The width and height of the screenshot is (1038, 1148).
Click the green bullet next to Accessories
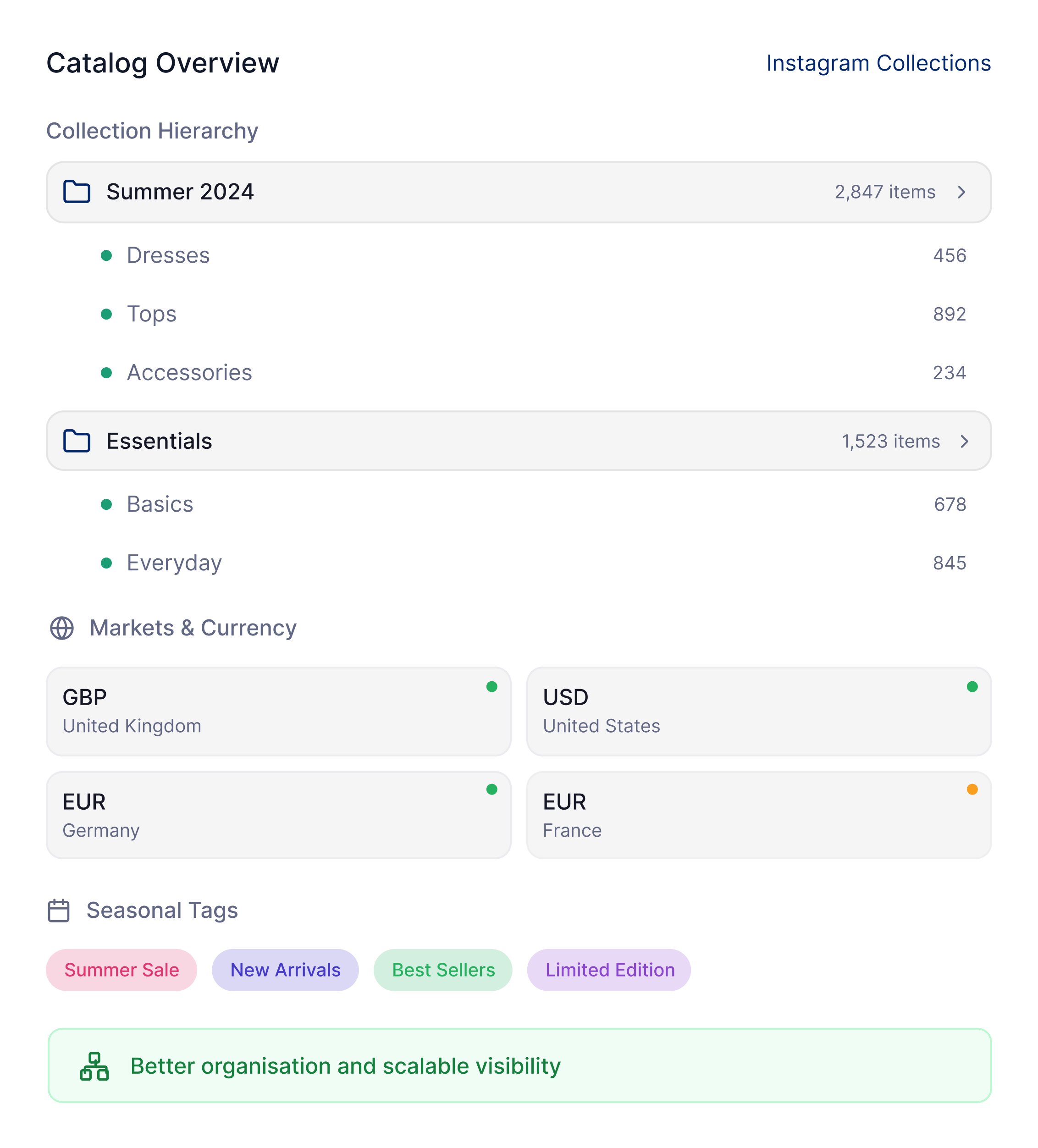click(106, 373)
